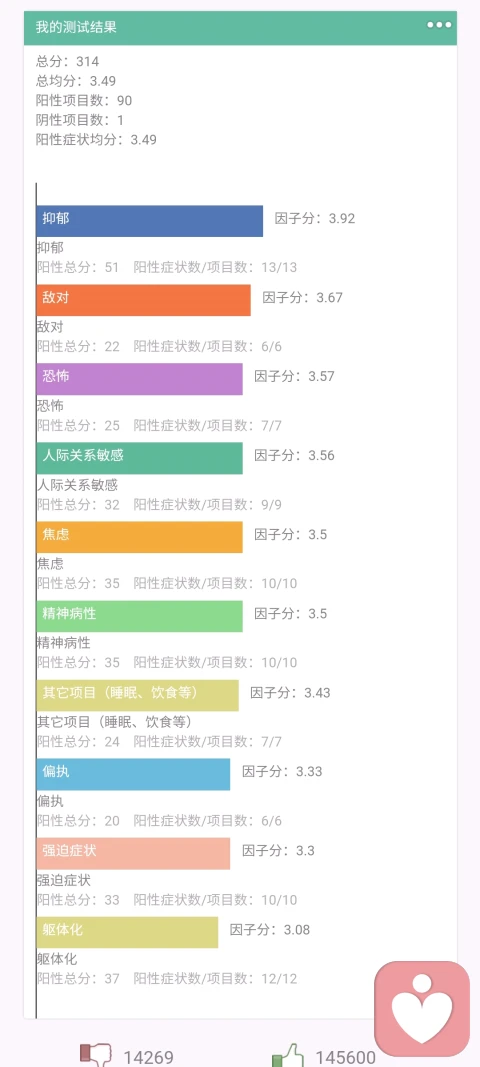Click the 因子分：3.92 label
This screenshot has width=480, height=1067.
pyautogui.click(x=315, y=218)
